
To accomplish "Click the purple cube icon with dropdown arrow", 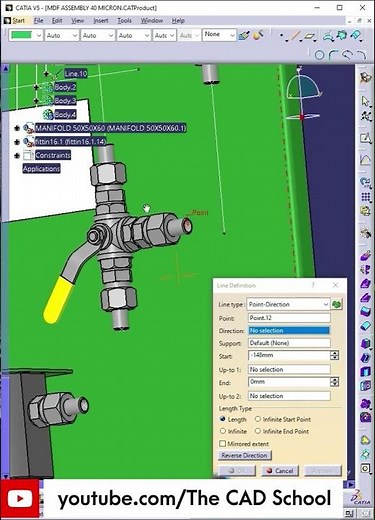I will [366, 343].
